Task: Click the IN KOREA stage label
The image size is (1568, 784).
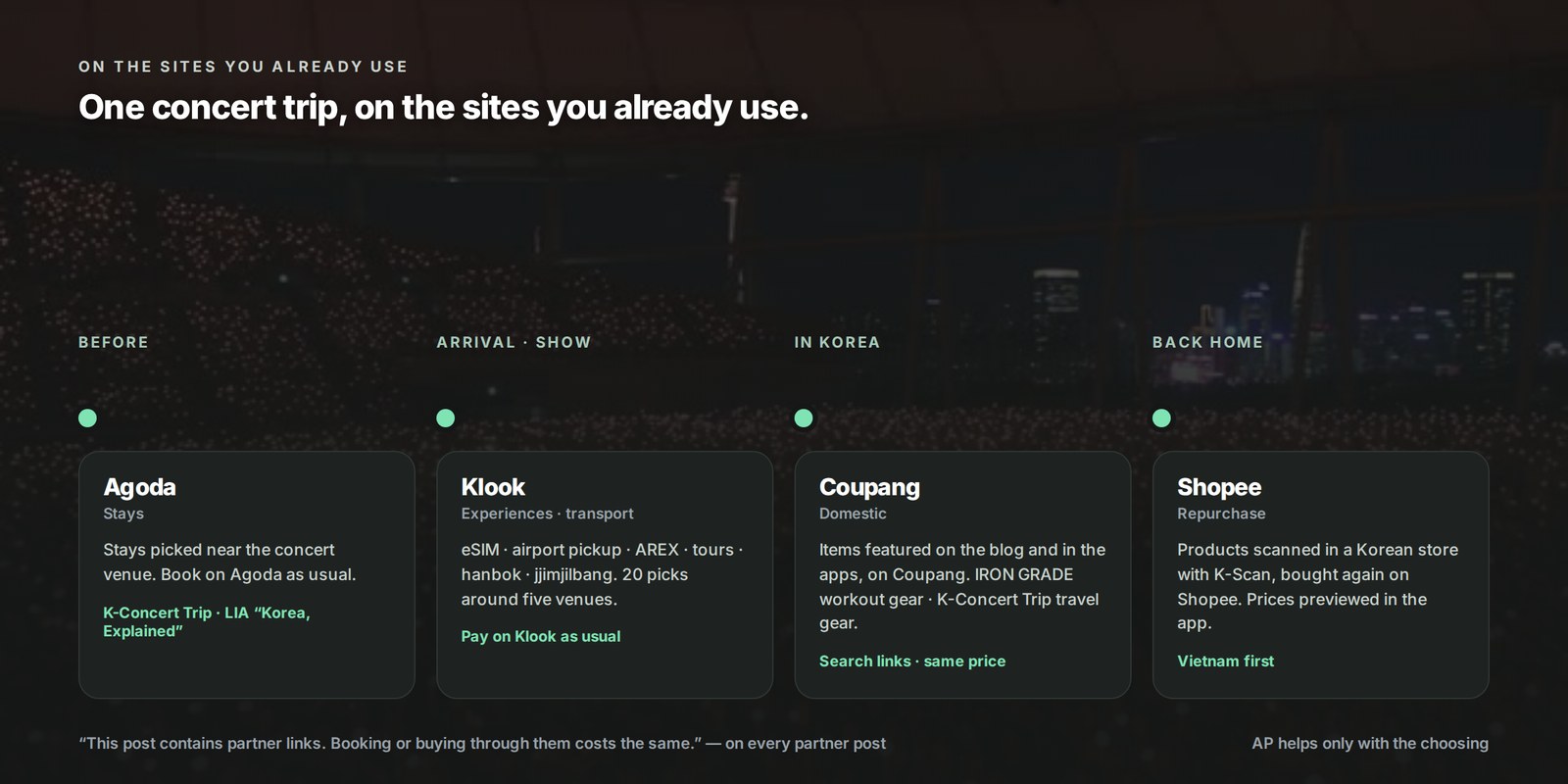Action: [x=837, y=342]
